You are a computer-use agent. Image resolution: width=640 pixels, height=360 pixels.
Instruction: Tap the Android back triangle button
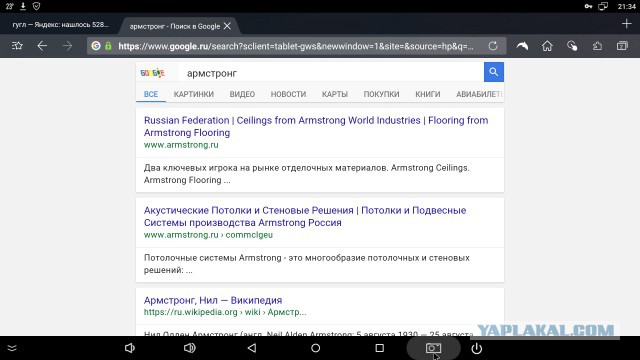(252, 348)
